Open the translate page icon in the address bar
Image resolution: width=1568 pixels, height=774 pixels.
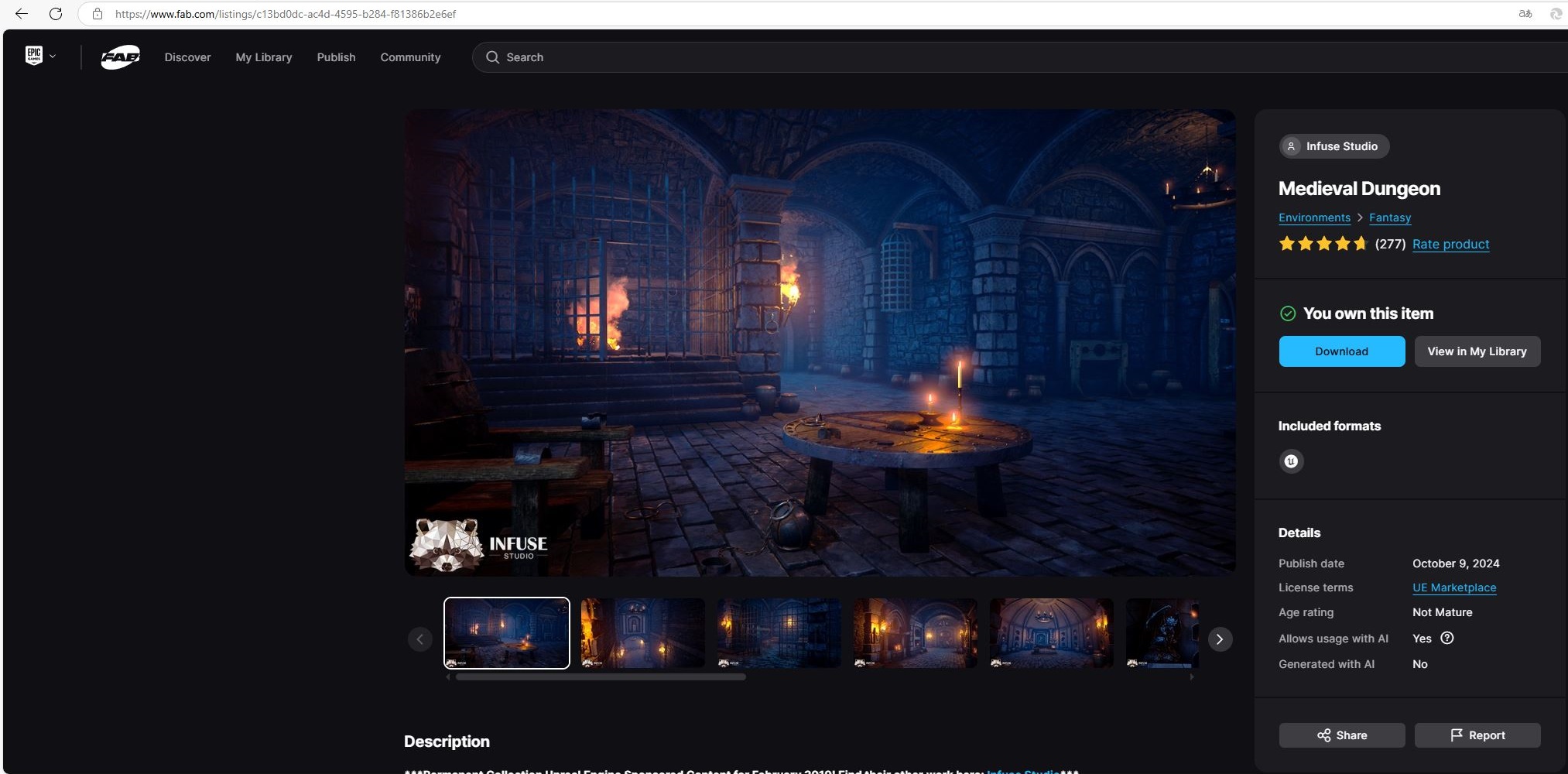[1525, 14]
